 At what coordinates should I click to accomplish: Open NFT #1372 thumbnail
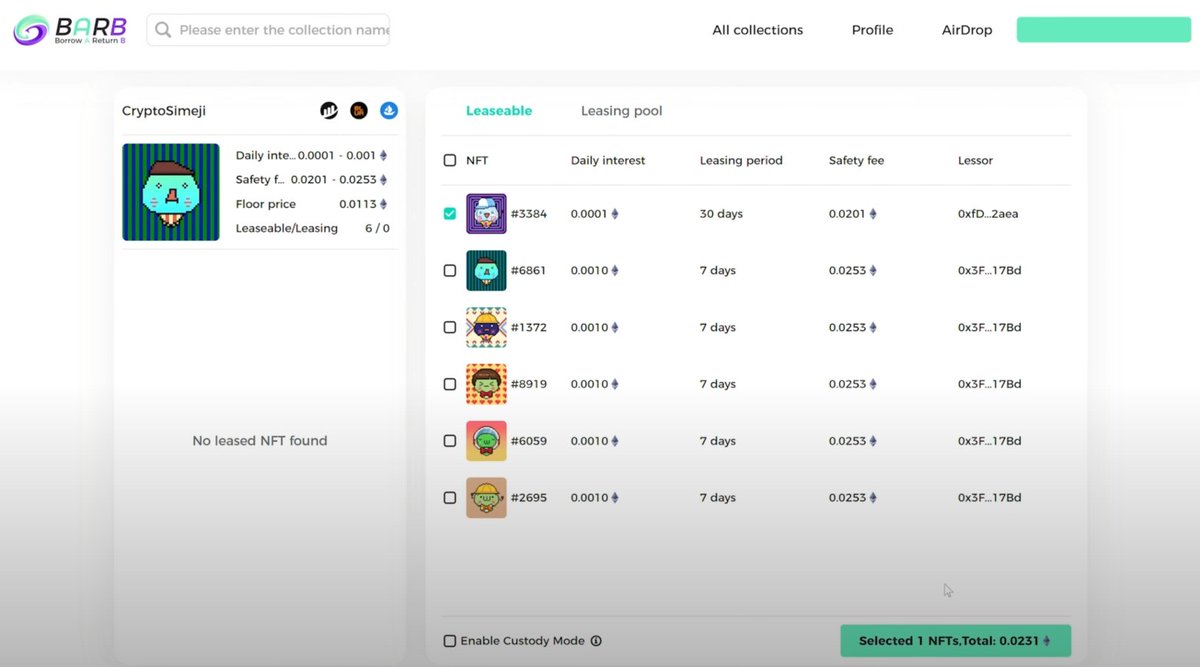coord(486,328)
